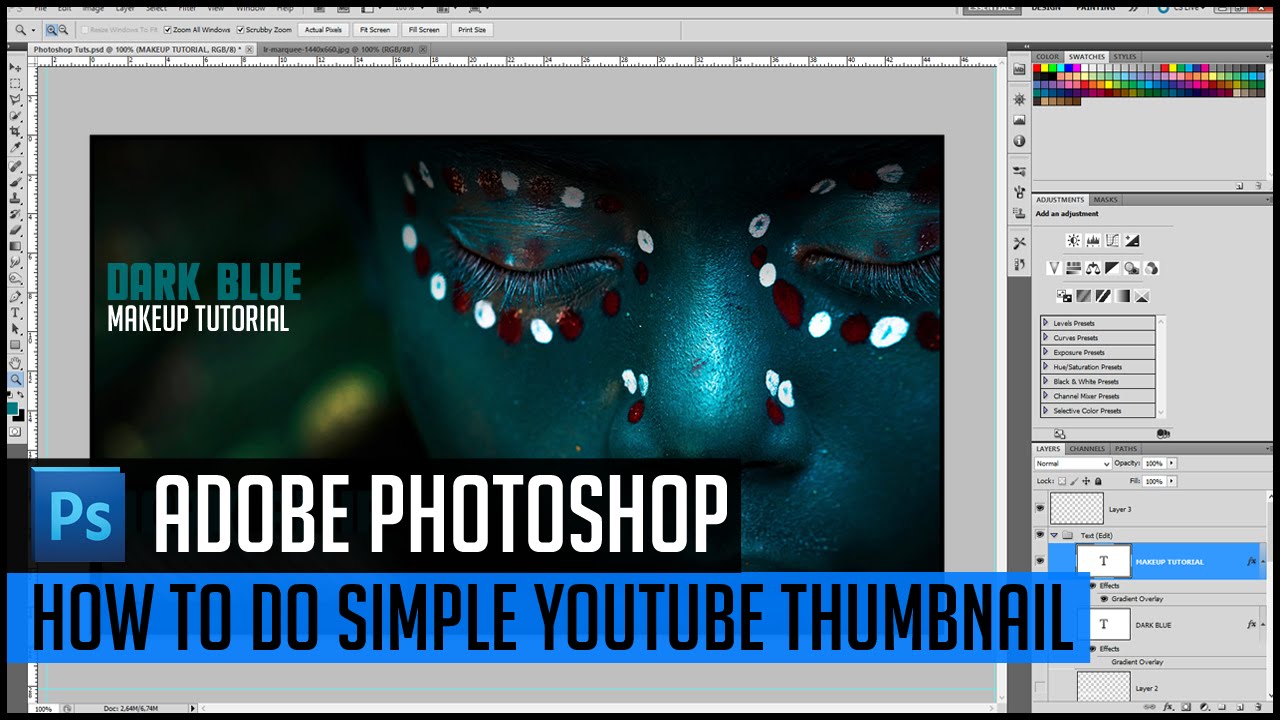The width and height of the screenshot is (1280, 720).
Task: Show Layer 2 via its visibility box
Action: tap(1041, 688)
